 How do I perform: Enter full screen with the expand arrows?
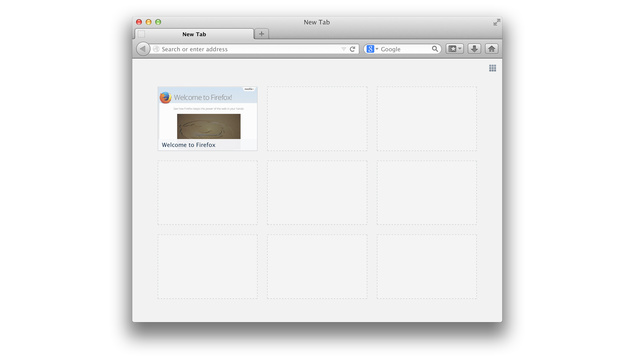(x=496, y=22)
